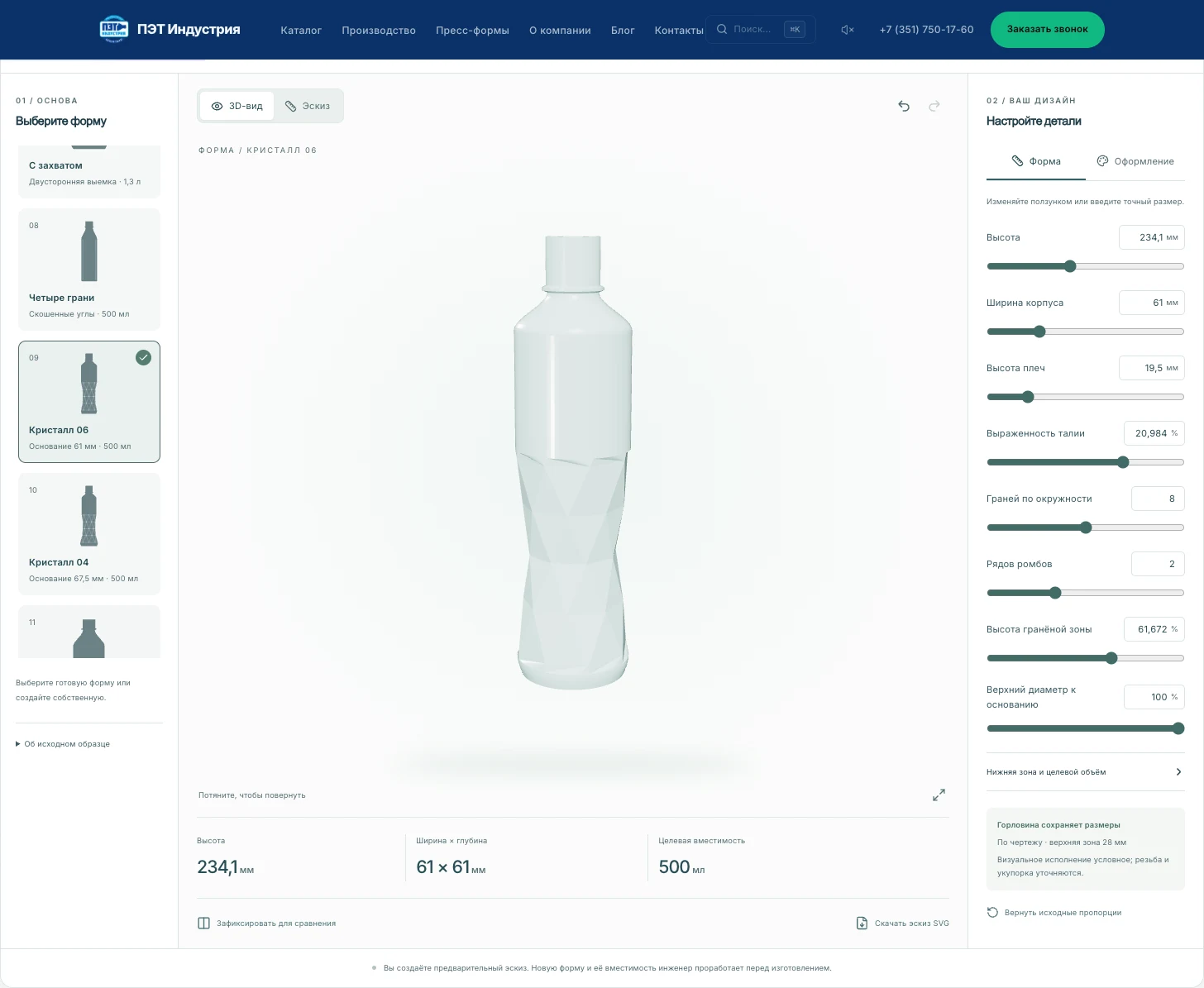Call the phone number +7 (351) 750-17-60
This screenshot has height=988, width=1204.
926,30
